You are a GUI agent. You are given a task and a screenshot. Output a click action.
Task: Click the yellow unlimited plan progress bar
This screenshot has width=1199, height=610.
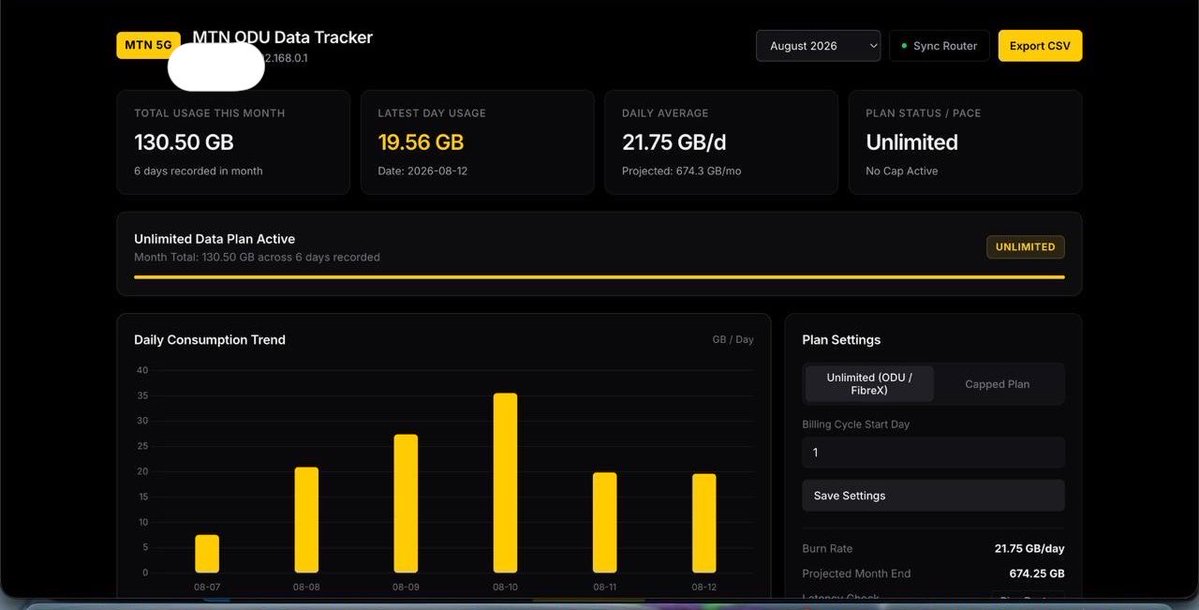pyautogui.click(x=600, y=277)
